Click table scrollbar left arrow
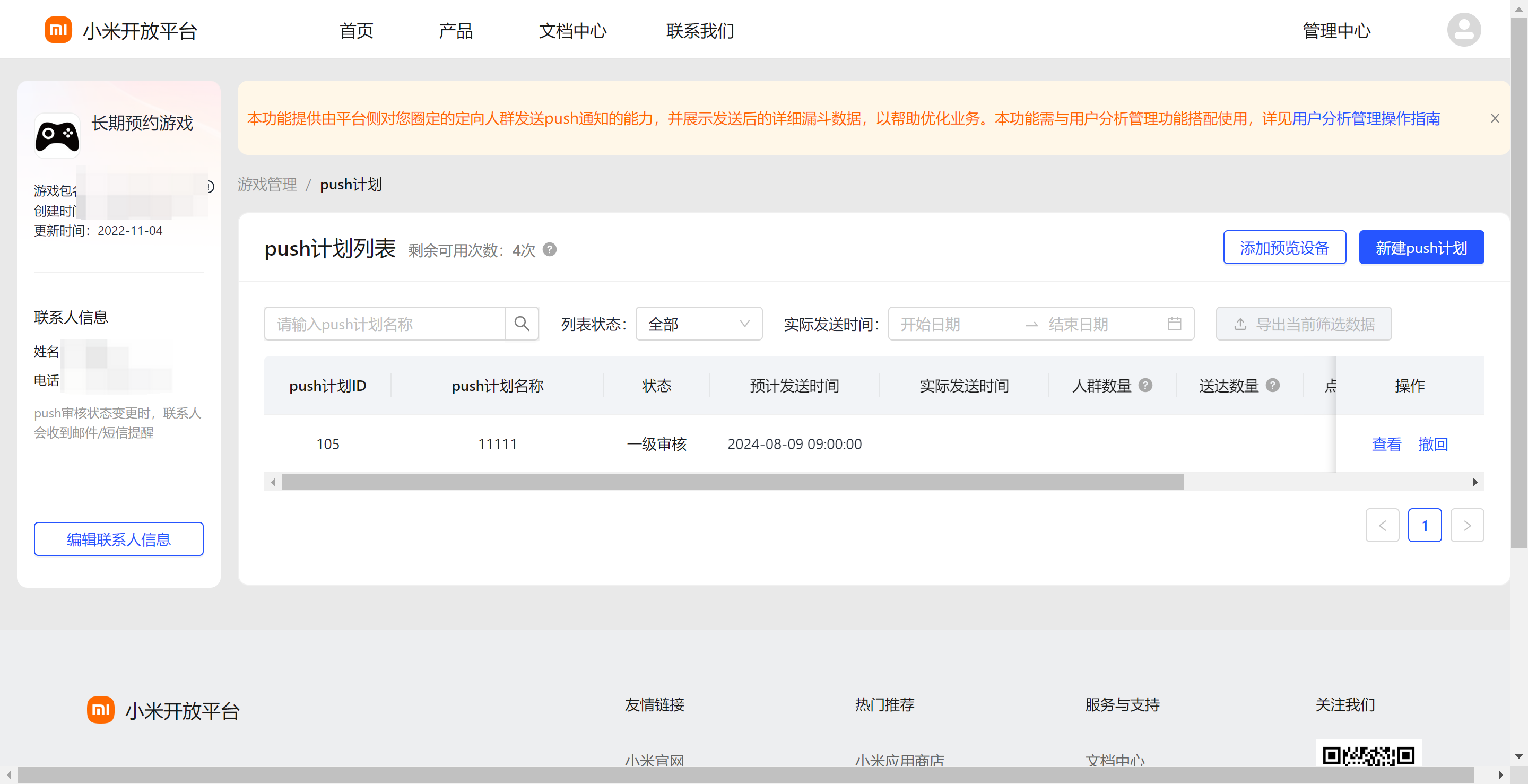Screen dimensions: 1528x784 click(273, 482)
